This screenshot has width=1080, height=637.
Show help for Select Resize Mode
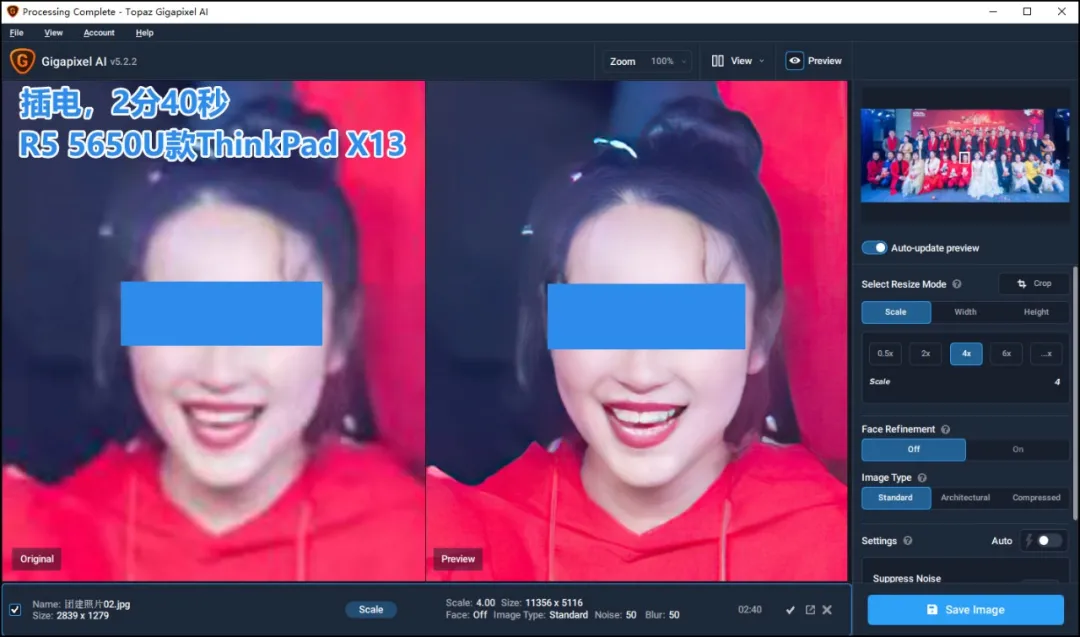[957, 284]
